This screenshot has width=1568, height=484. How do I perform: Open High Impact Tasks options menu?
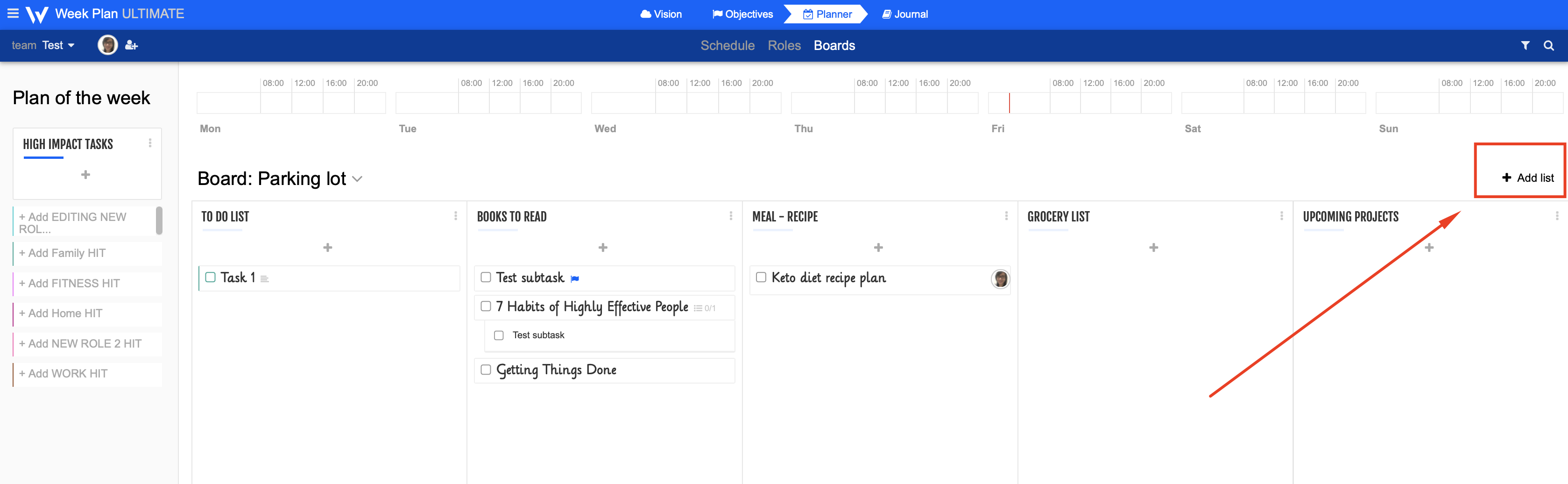tap(150, 143)
